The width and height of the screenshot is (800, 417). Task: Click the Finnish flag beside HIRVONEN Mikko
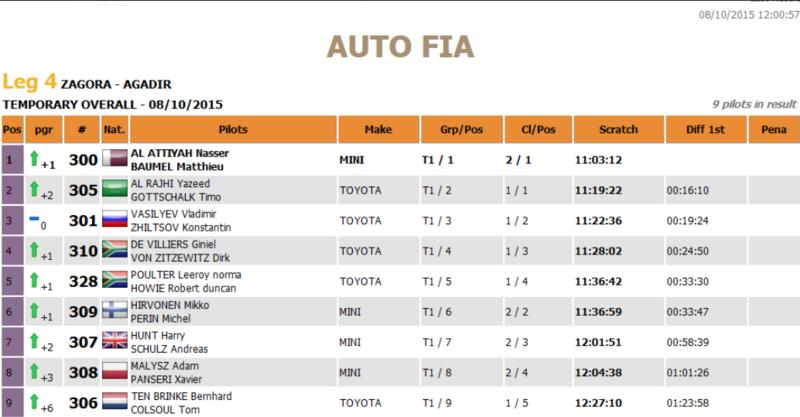coord(115,310)
